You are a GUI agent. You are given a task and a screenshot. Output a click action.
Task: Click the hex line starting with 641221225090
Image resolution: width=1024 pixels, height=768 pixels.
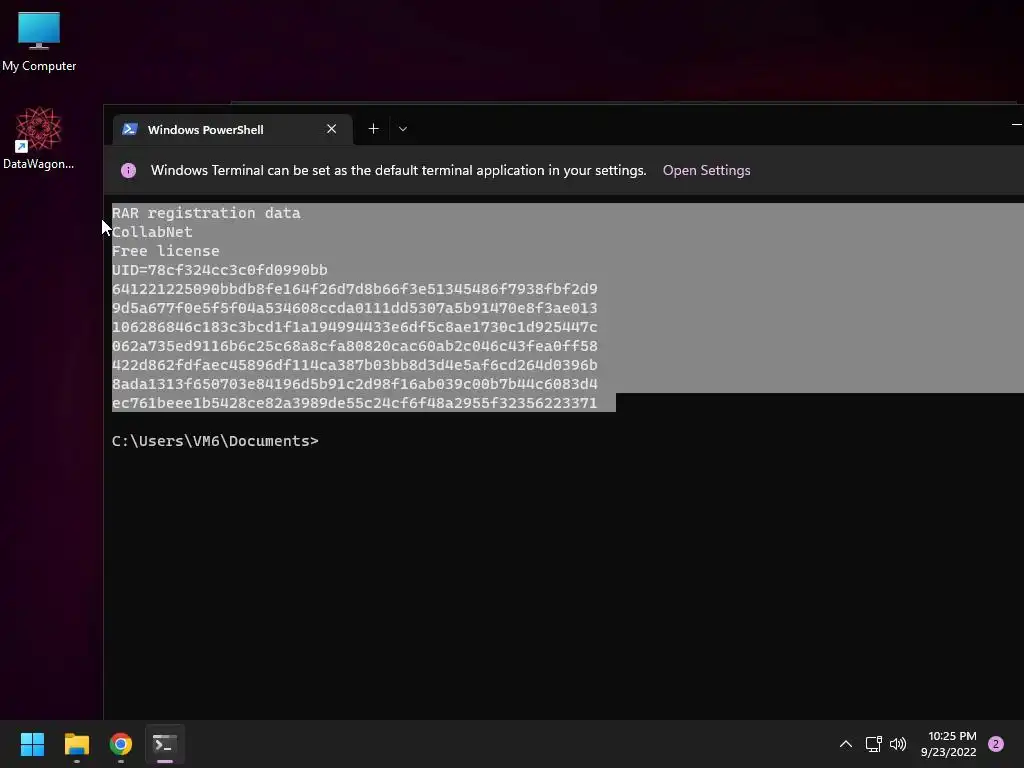(x=355, y=289)
